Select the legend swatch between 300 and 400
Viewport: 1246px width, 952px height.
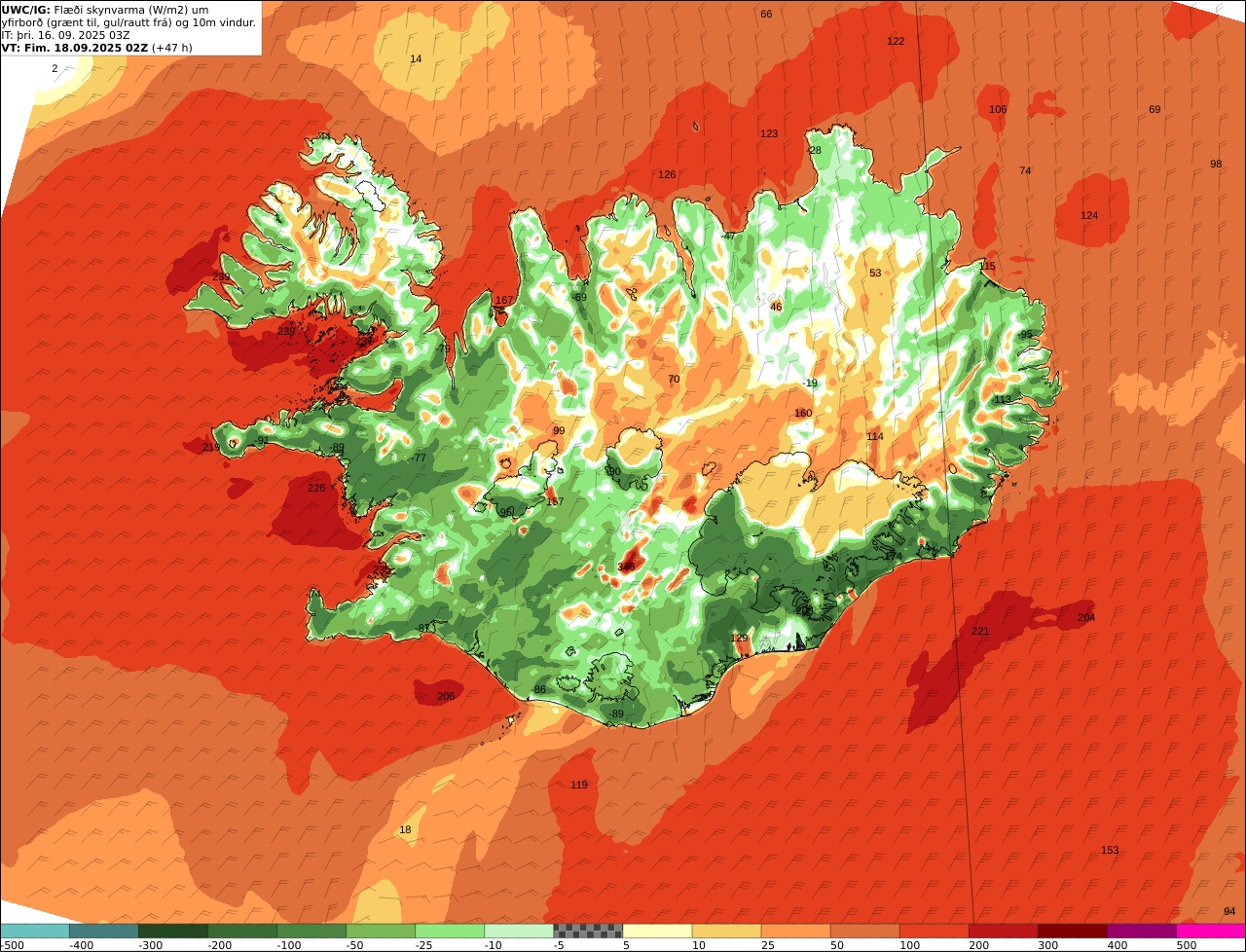click(1073, 931)
